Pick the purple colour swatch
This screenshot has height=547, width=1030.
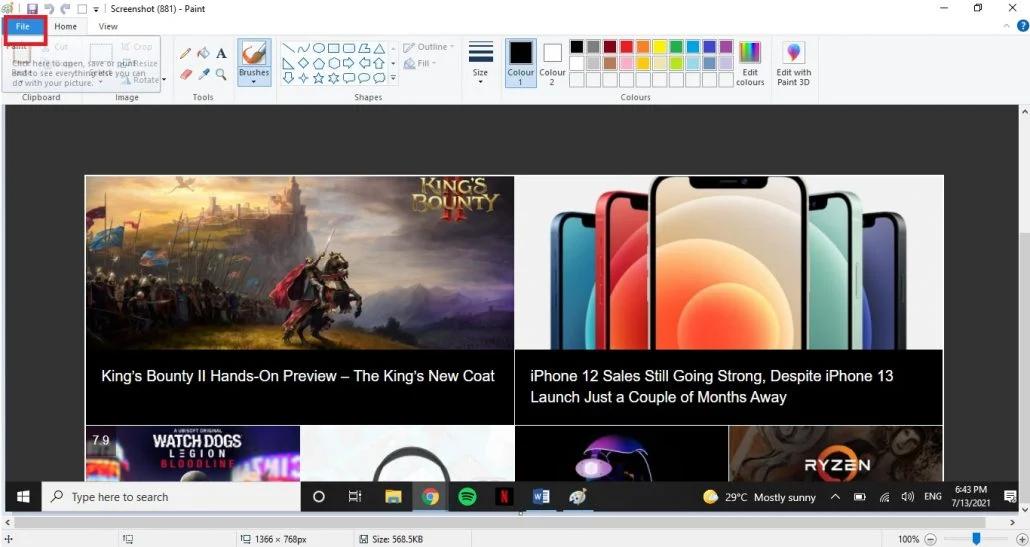726,47
